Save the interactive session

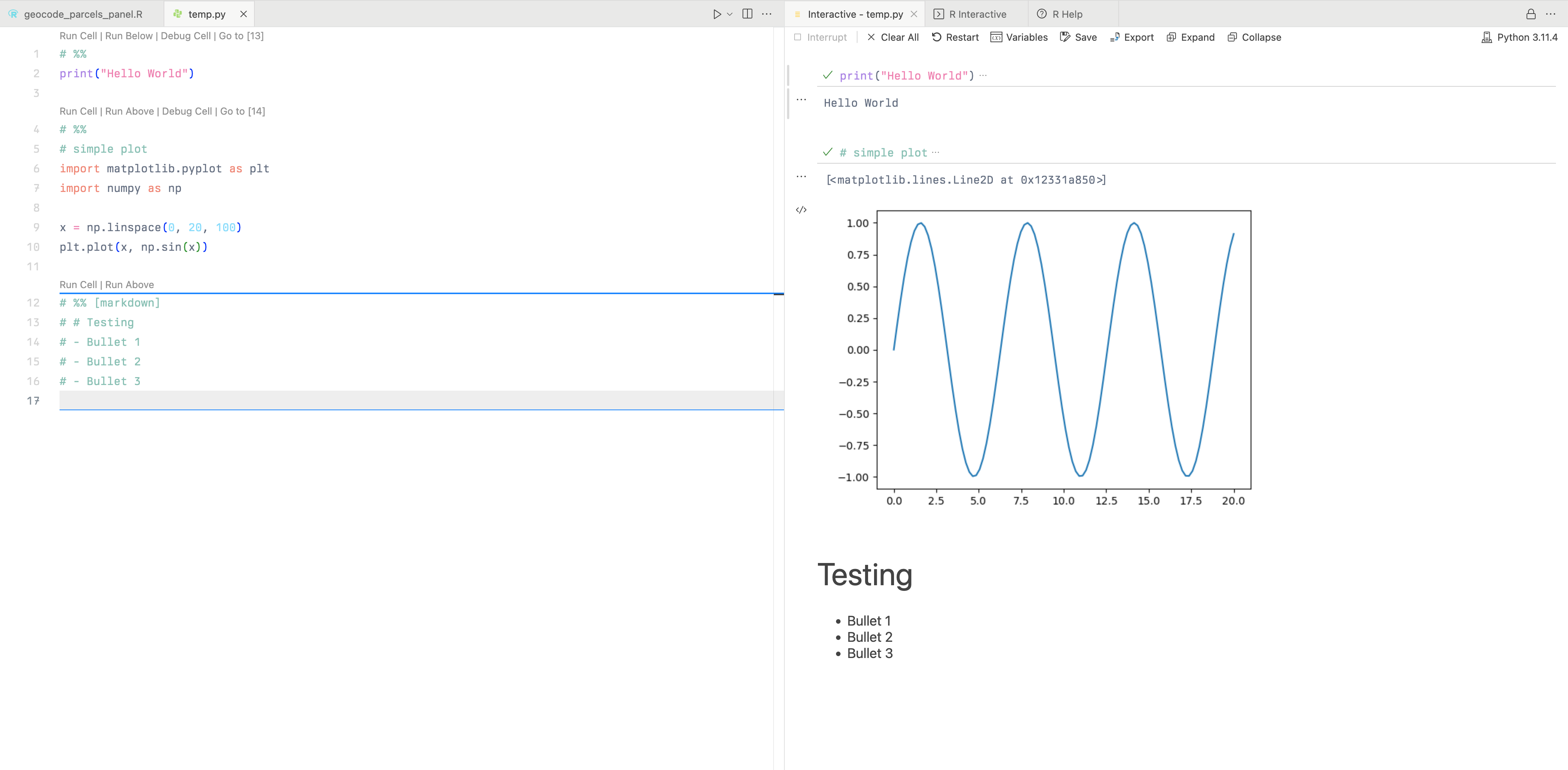1078,37
